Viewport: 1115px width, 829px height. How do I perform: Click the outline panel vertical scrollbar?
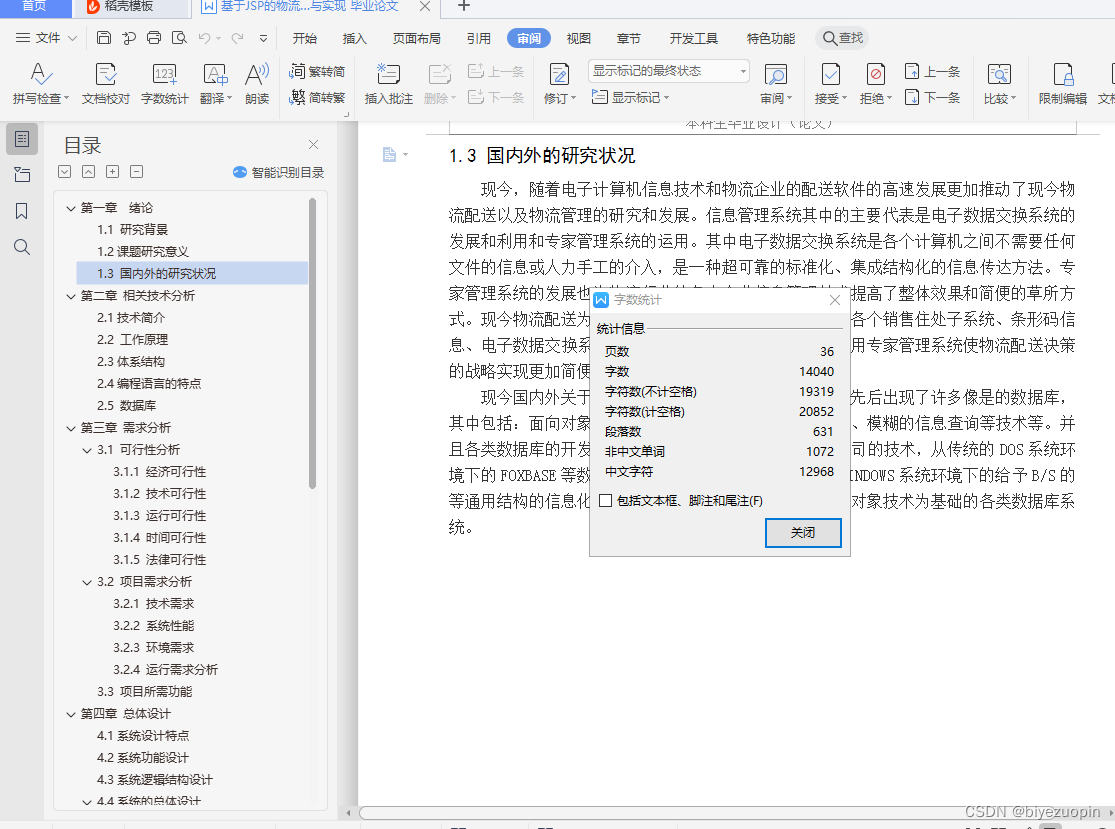(312, 343)
